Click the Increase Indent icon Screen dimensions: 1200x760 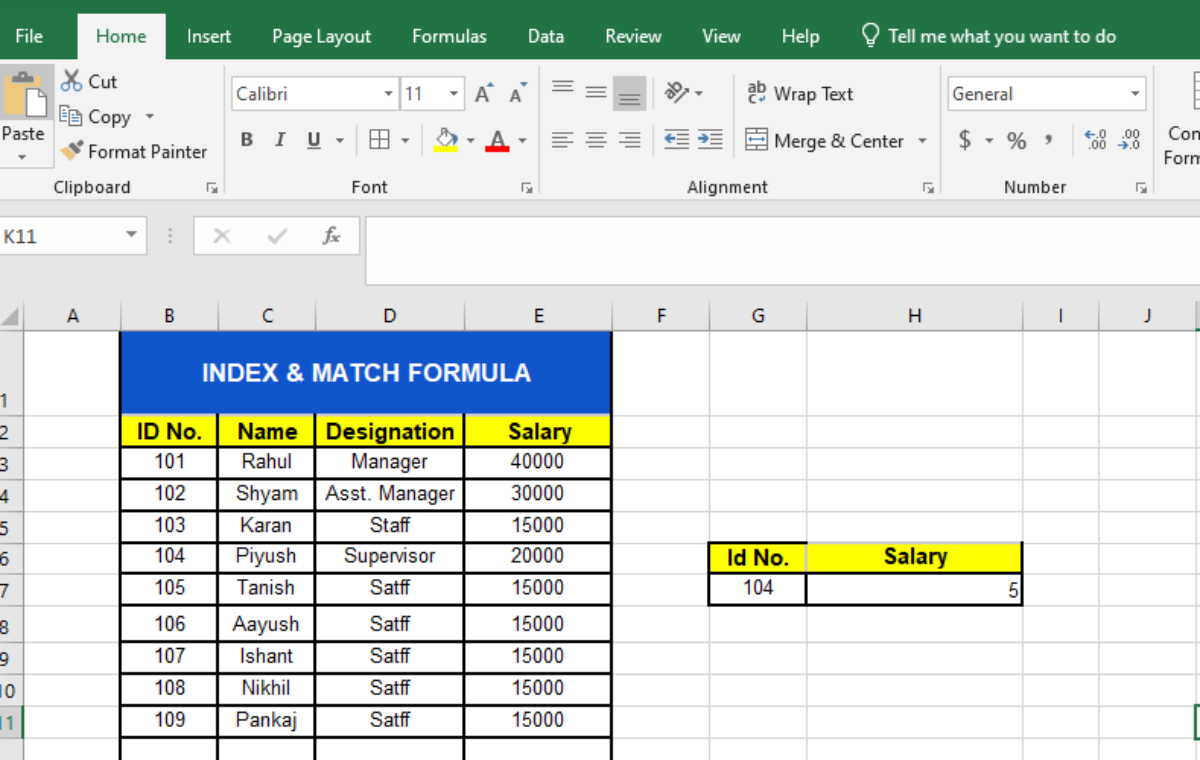pos(710,140)
